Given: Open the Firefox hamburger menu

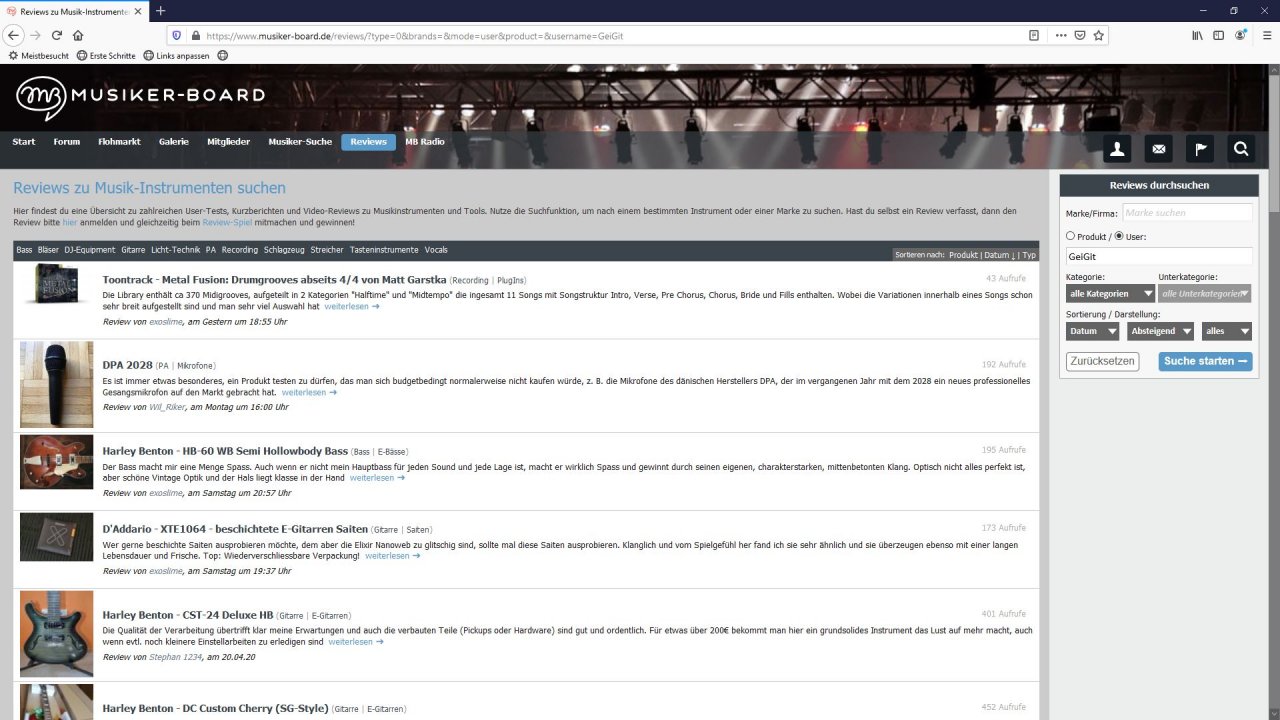Looking at the screenshot, I should pos(1265,35).
